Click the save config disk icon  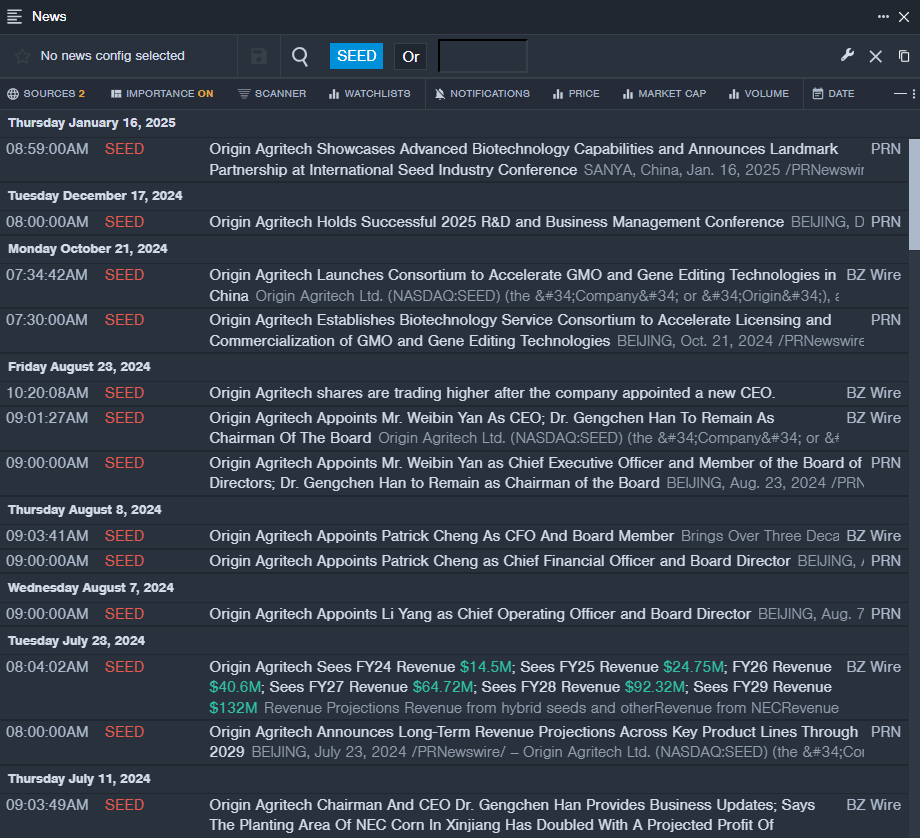pyautogui.click(x=259, y=56)
